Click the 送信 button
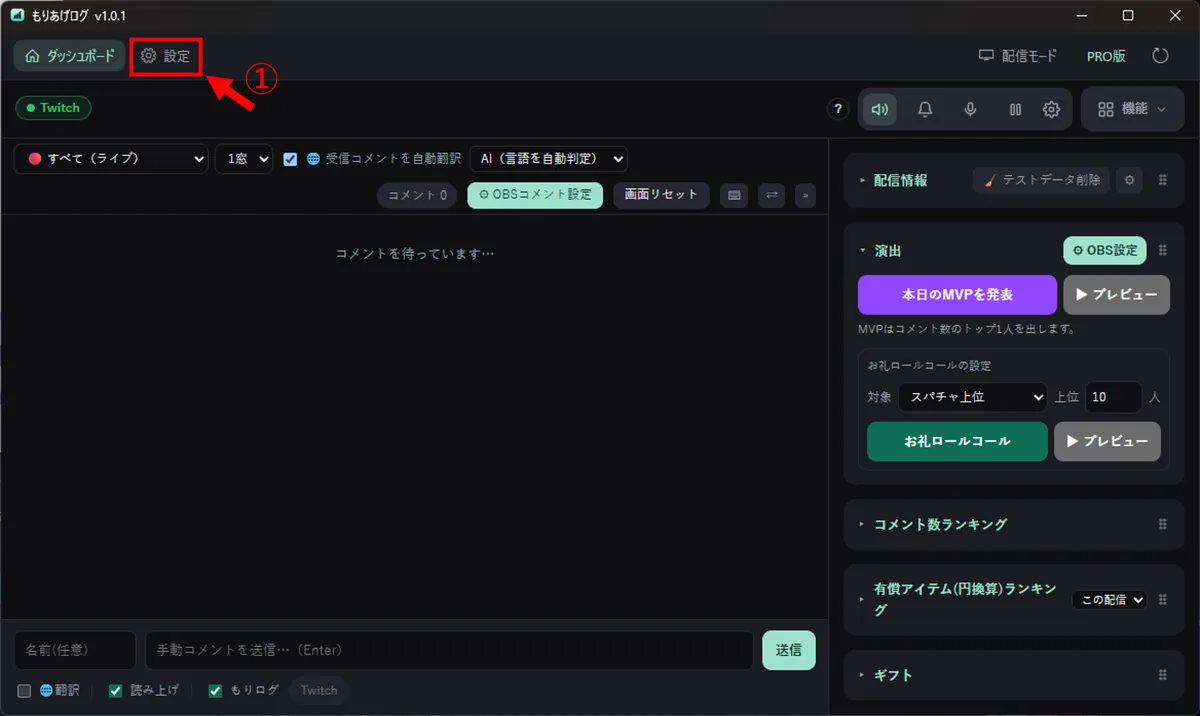Viewport: 1200px width, 716px height. 789,650
